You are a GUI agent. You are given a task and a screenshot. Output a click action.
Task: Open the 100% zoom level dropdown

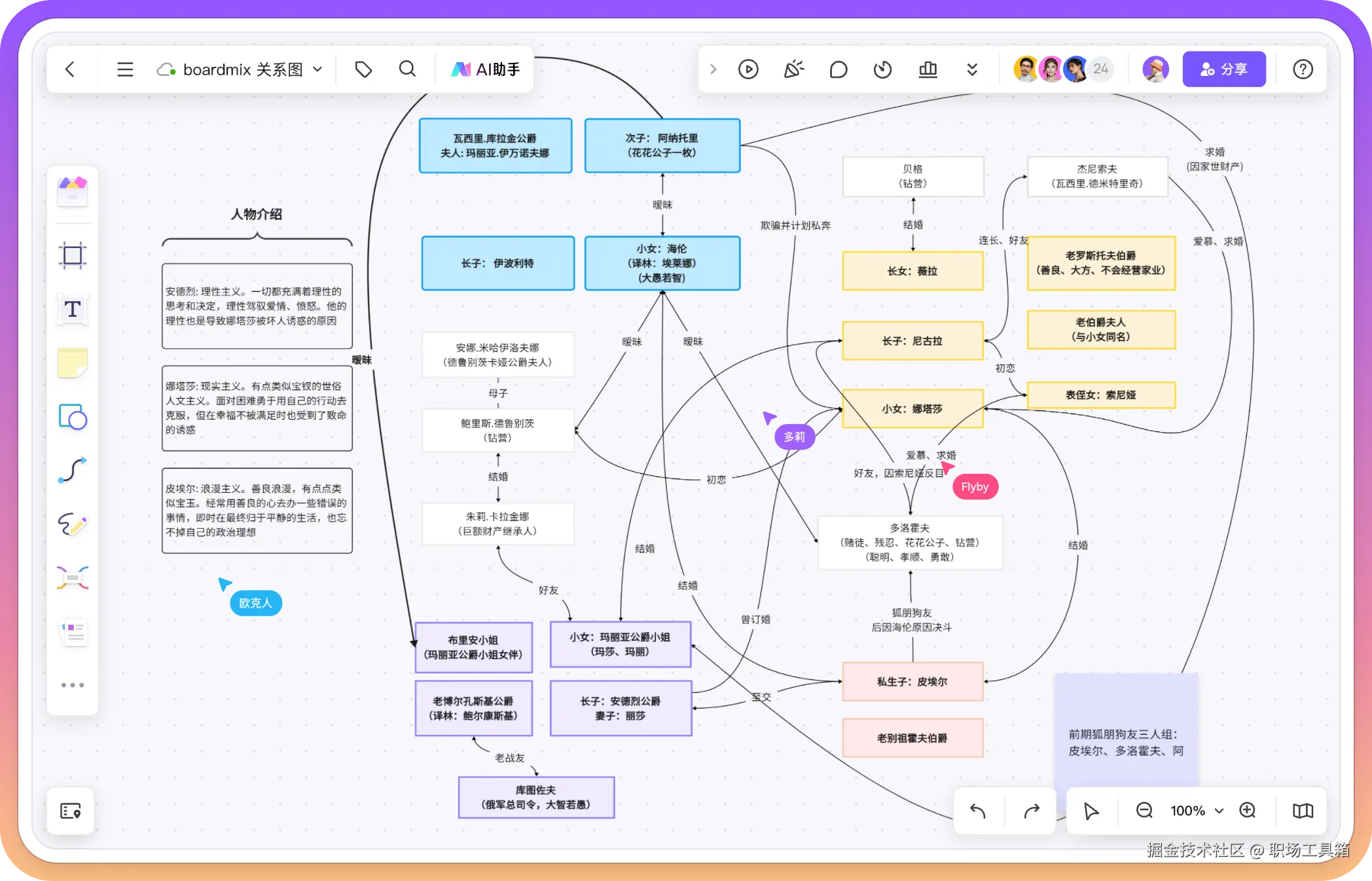tap(1218, 810)
